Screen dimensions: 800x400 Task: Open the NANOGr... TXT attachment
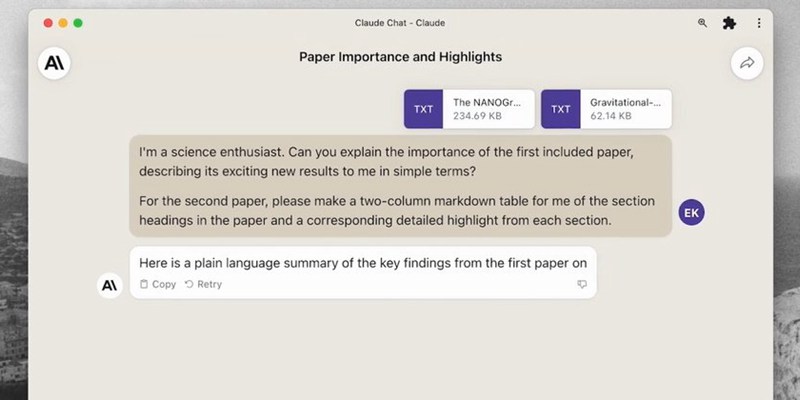[x=469, y=109]
